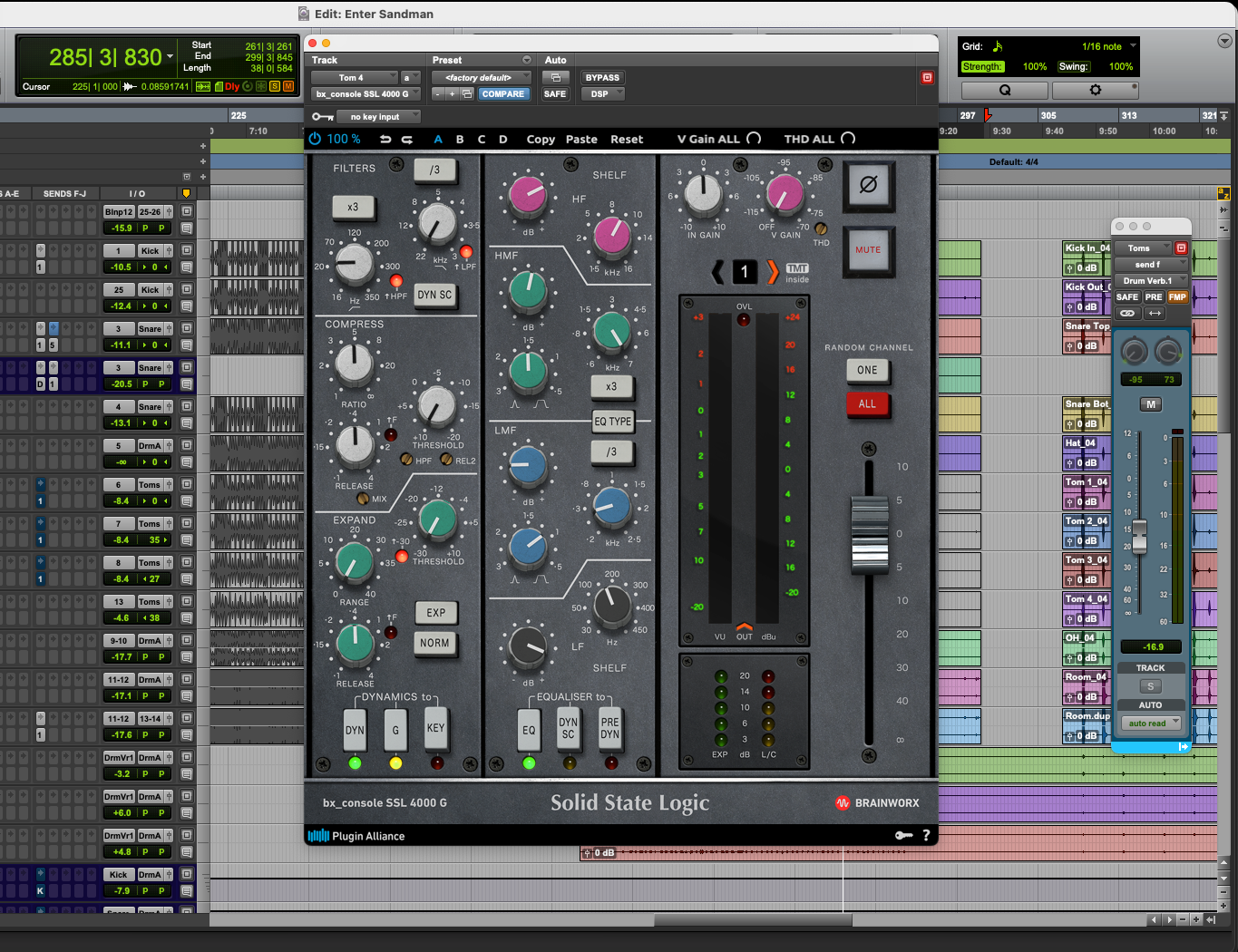Screen dimensions: 1238x952
Task: Toggle the EXP expander mode button
Action: pos(435,613)
